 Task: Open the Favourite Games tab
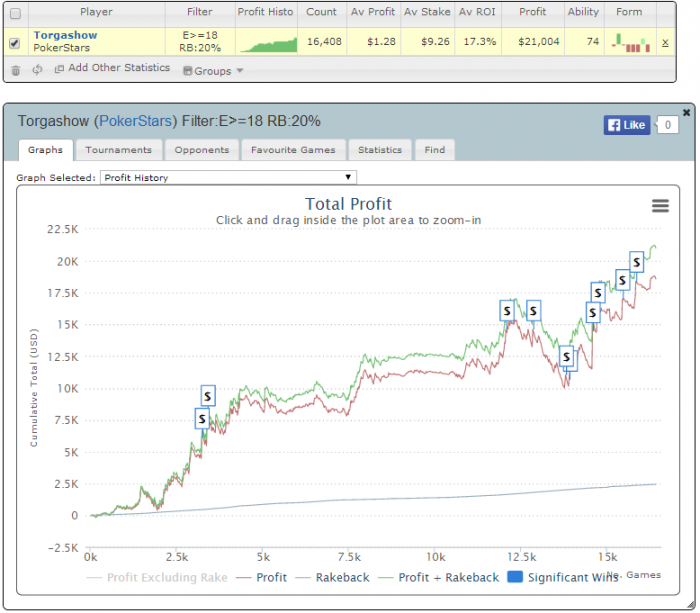click(x=293, y=150)
